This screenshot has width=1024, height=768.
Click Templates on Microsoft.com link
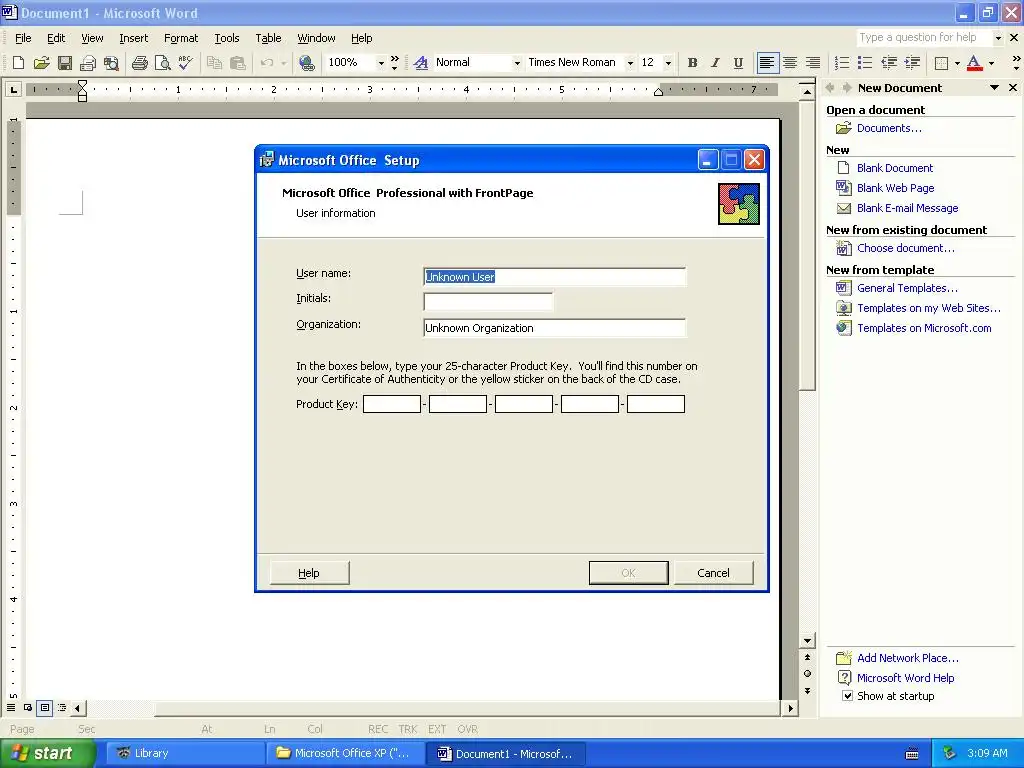point(924,328)
